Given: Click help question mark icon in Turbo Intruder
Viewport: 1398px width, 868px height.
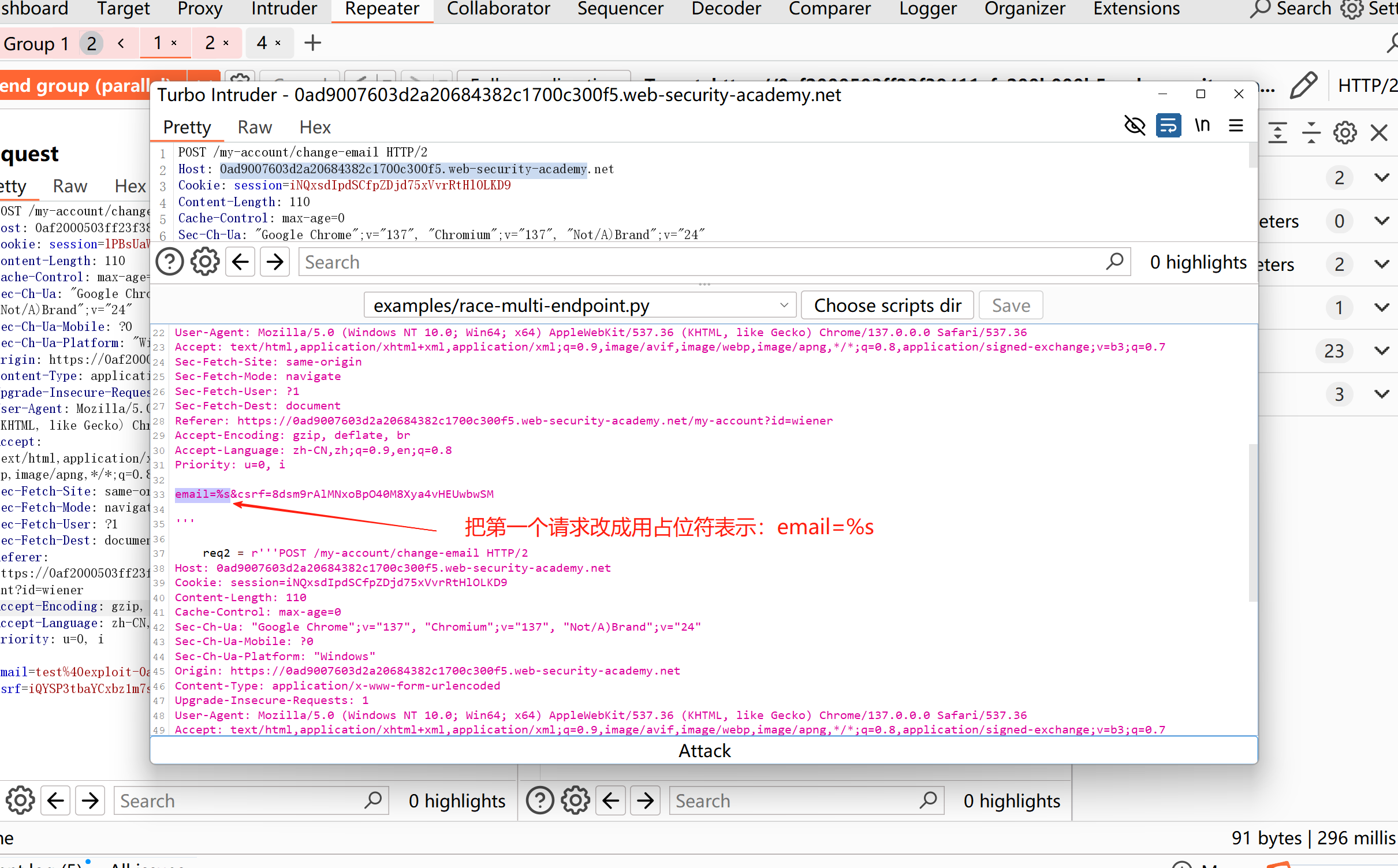Looking at the screenshot, I should click(x=170, y=262).
